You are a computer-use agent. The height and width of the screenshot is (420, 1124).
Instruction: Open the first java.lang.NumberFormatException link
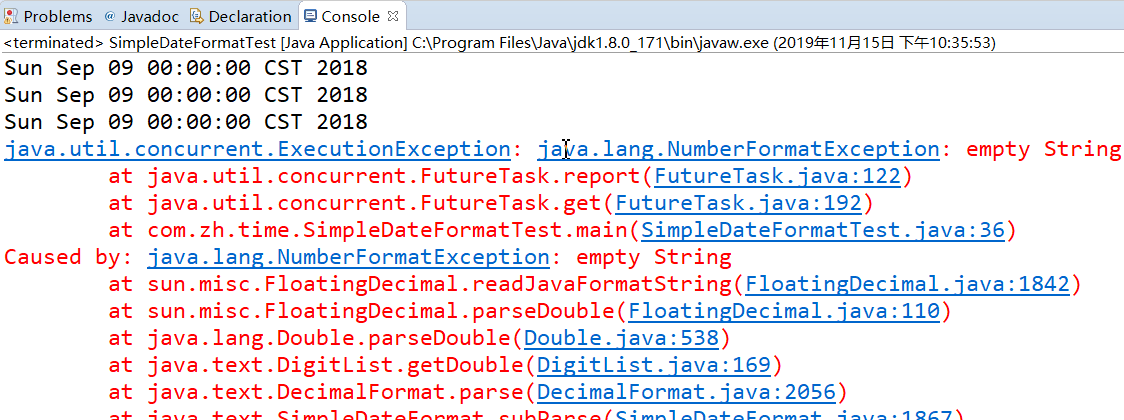click(738, 149)
